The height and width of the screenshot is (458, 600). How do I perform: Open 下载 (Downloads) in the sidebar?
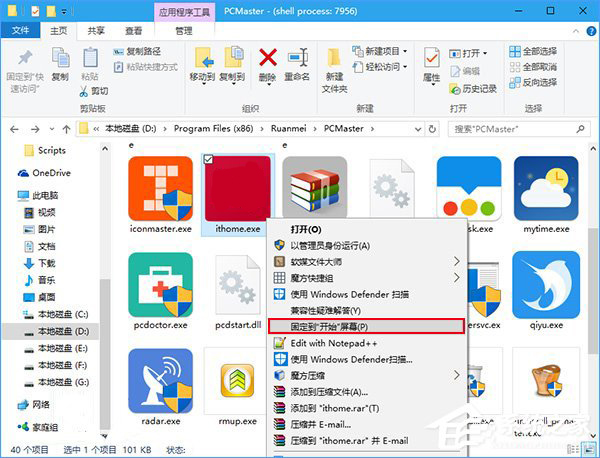40,263
